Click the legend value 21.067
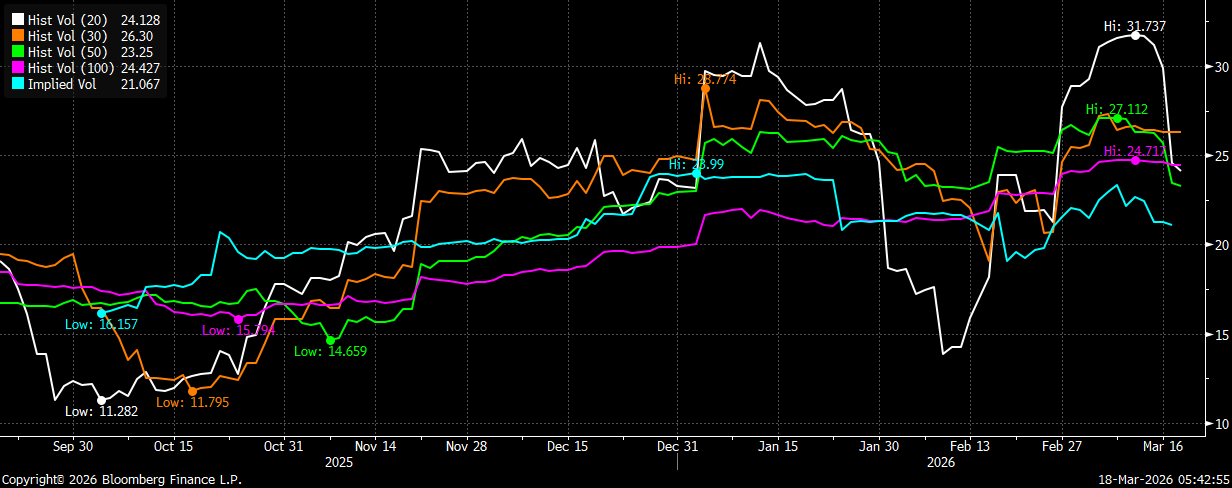 [140, 84]
